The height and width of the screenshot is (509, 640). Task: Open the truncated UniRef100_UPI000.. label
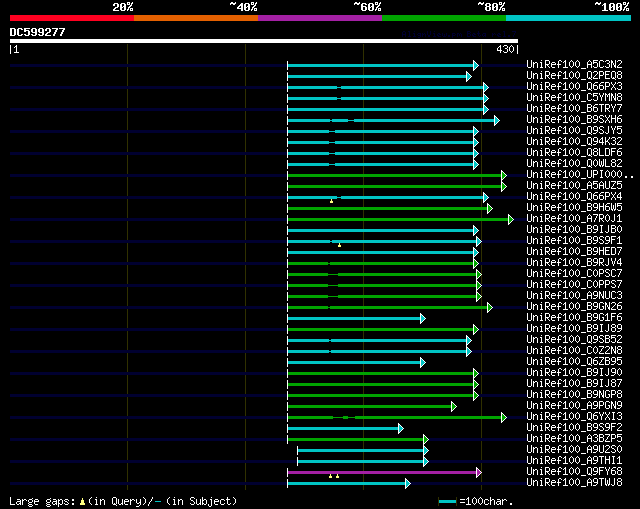(x=580, y=174)
